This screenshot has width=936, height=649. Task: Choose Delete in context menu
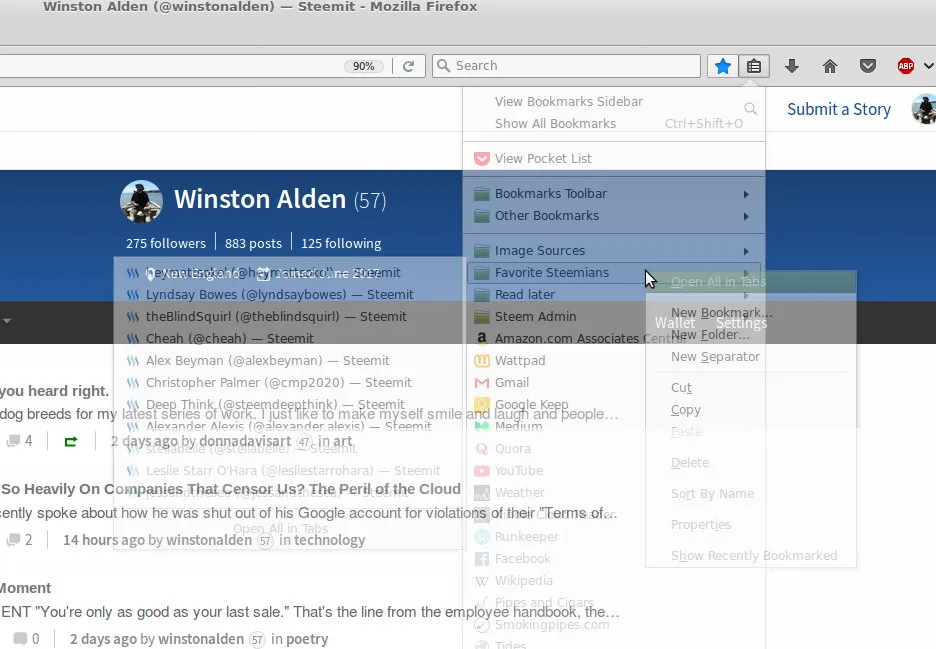751,463
